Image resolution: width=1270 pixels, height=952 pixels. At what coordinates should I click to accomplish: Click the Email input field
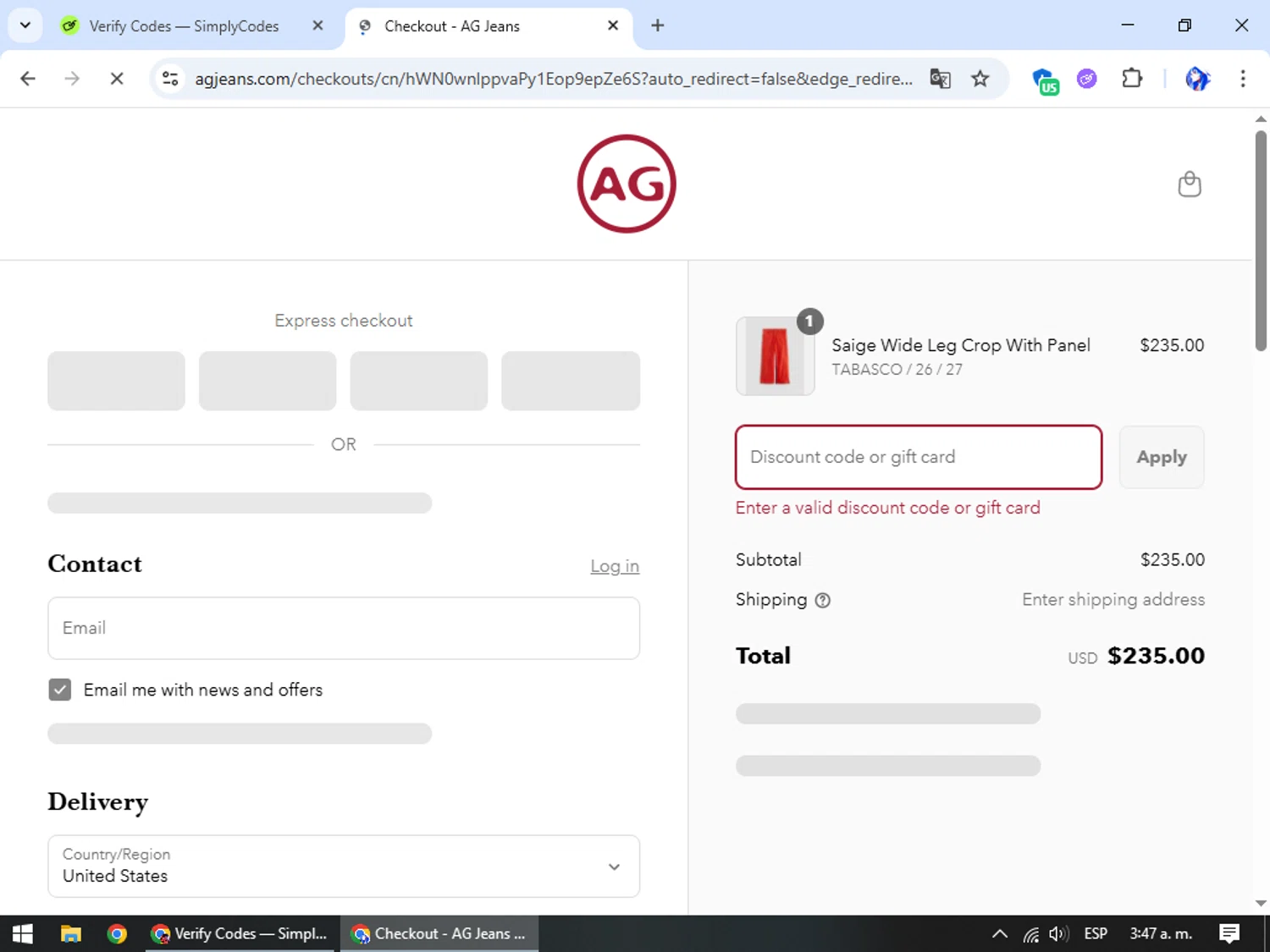tap(344, 628)
